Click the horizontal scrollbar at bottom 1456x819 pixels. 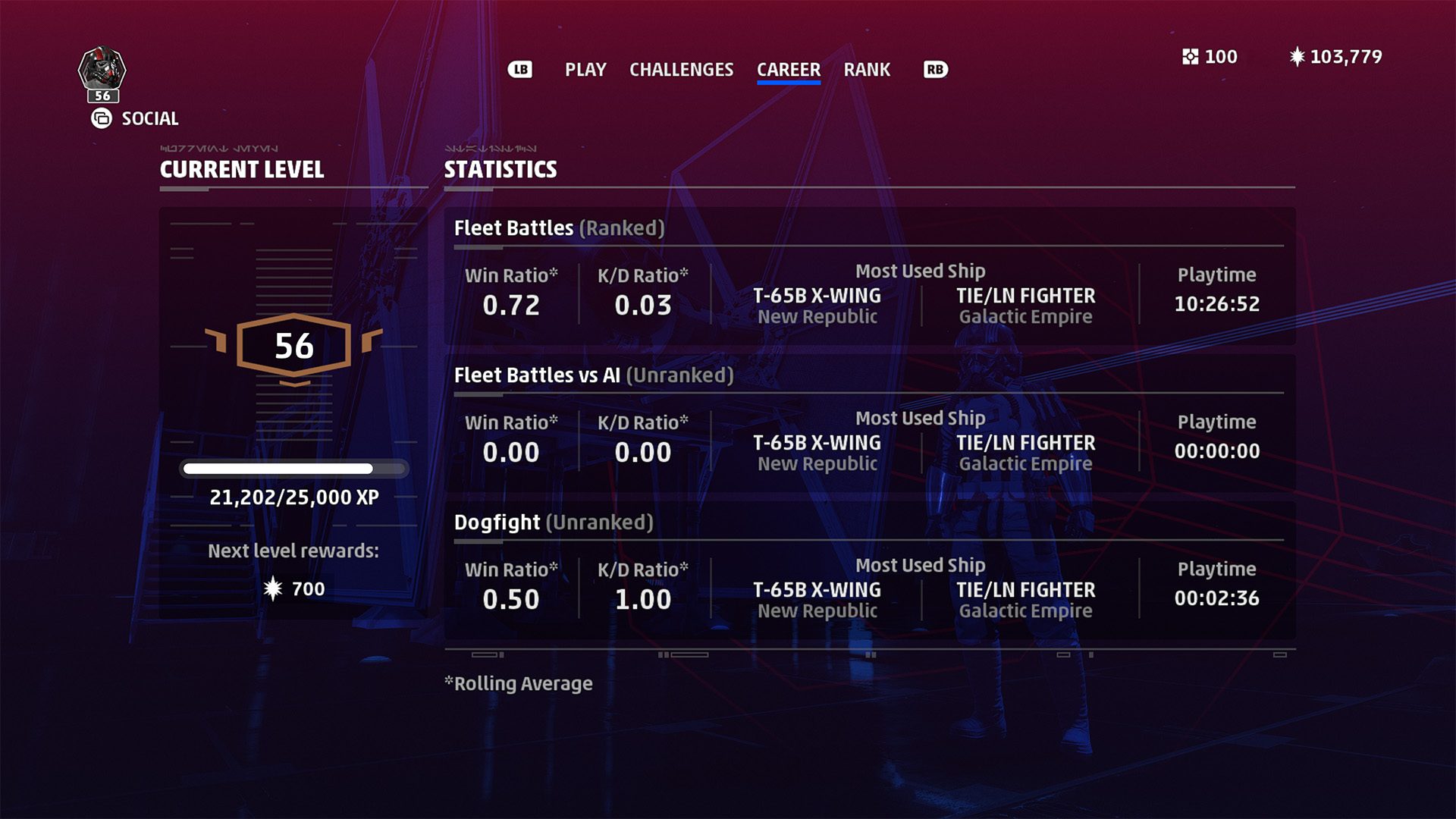(870, 654)
